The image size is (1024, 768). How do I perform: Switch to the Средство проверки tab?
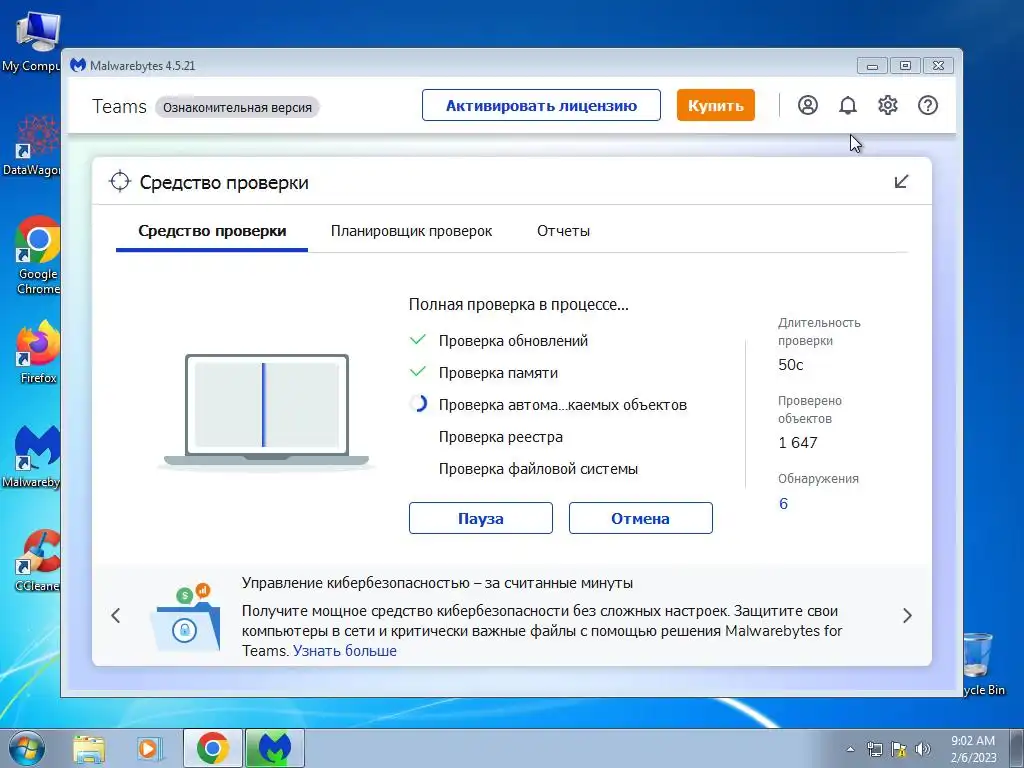(212, 231)
